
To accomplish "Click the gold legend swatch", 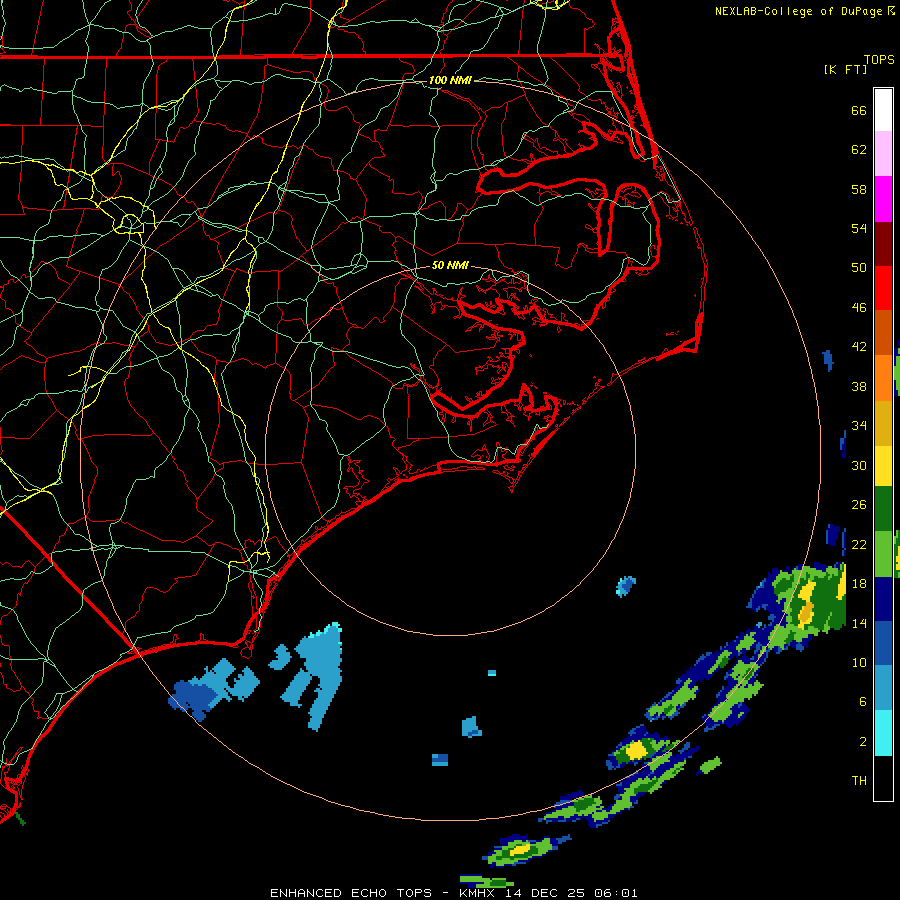I will (x=883, y=424).
